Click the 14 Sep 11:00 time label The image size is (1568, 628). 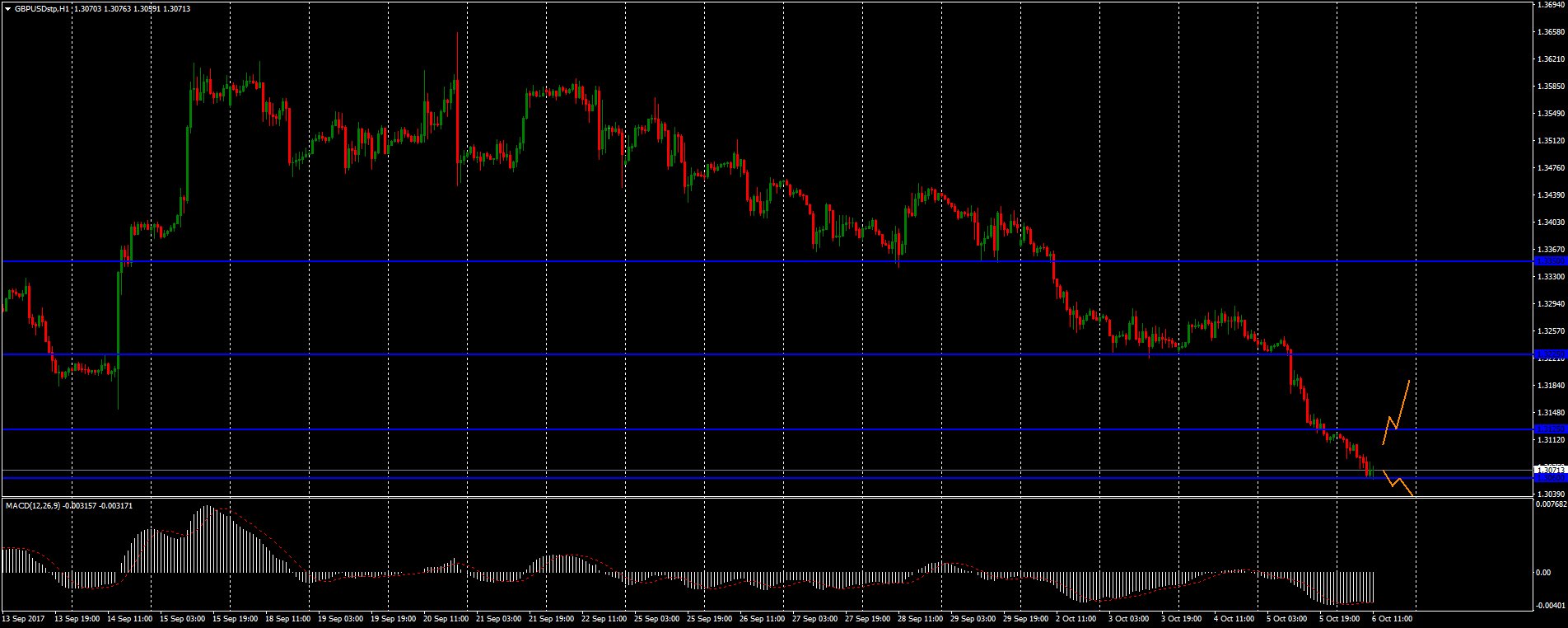click(131, 617)
